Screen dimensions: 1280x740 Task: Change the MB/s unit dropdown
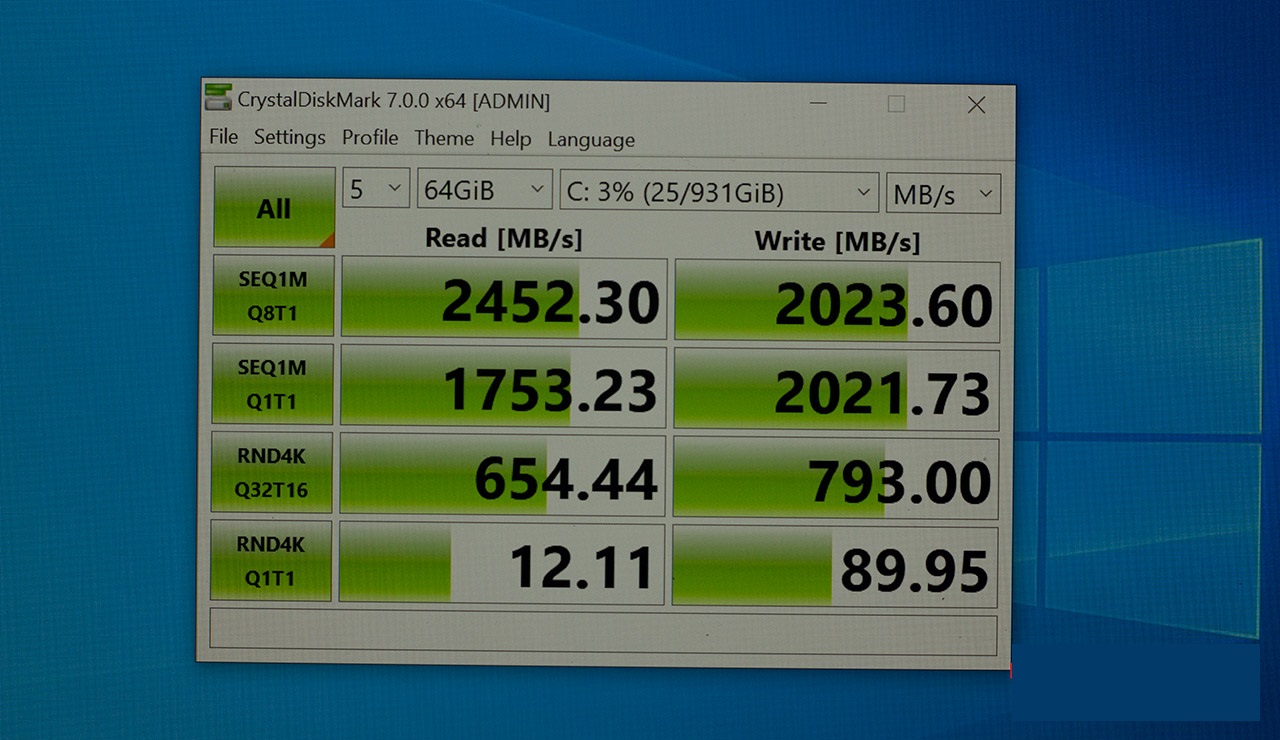[943, 193]
